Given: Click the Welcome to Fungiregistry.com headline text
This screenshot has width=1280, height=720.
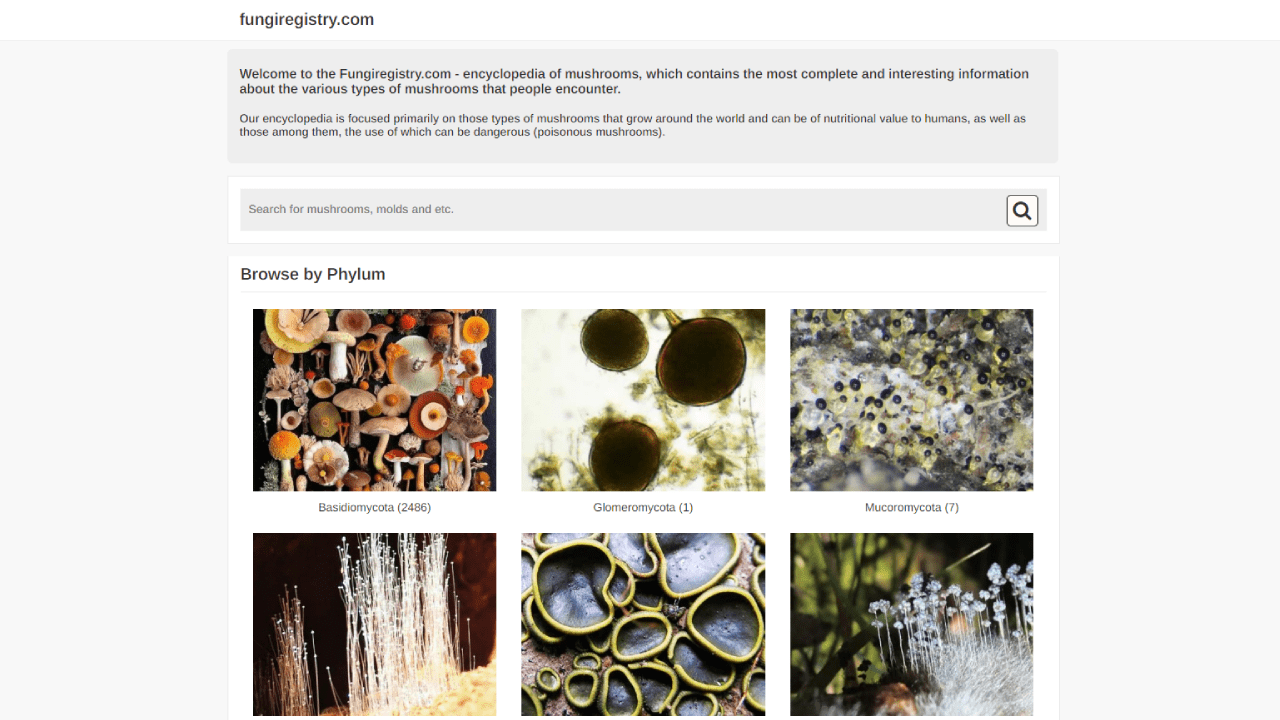Looking at the screenshot, I should (634, 81).
